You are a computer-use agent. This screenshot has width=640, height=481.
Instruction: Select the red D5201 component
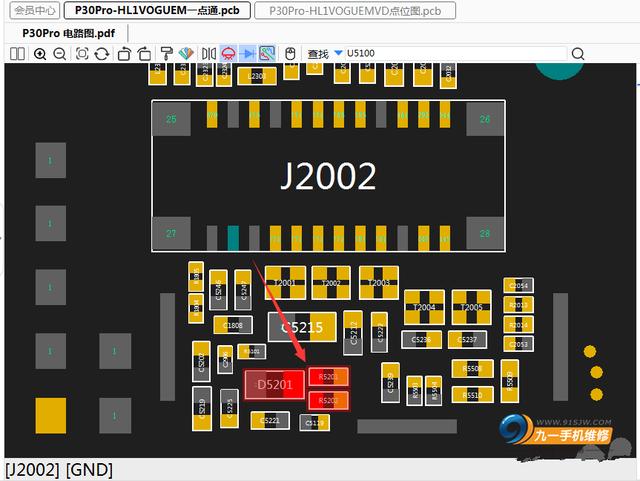(x=273, y=385)
